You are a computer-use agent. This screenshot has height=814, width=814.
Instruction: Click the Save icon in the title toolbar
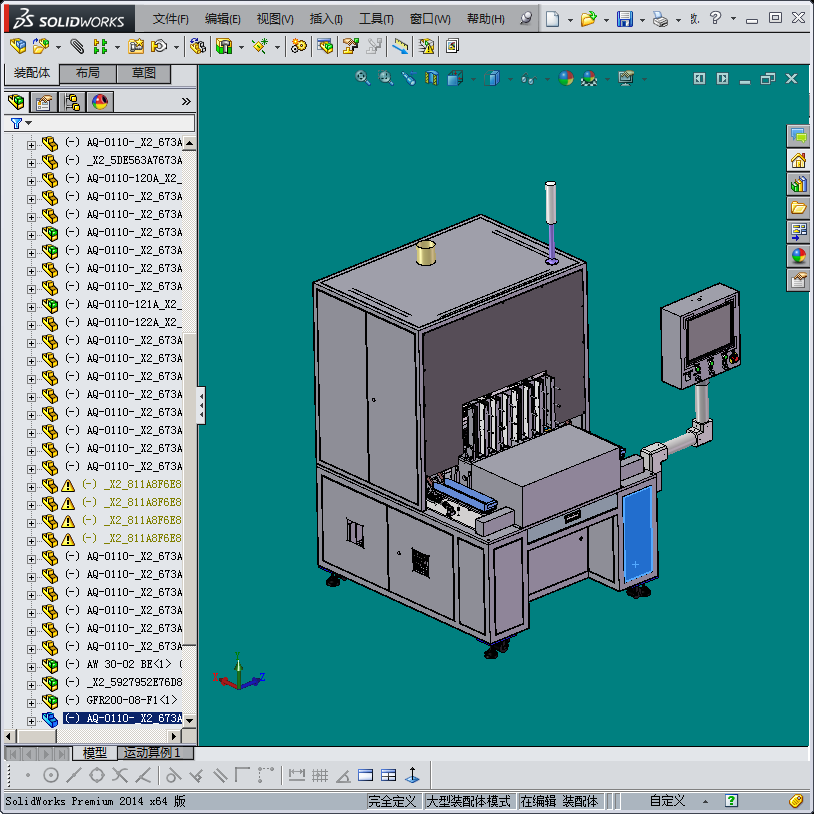(x=624, y=19)
